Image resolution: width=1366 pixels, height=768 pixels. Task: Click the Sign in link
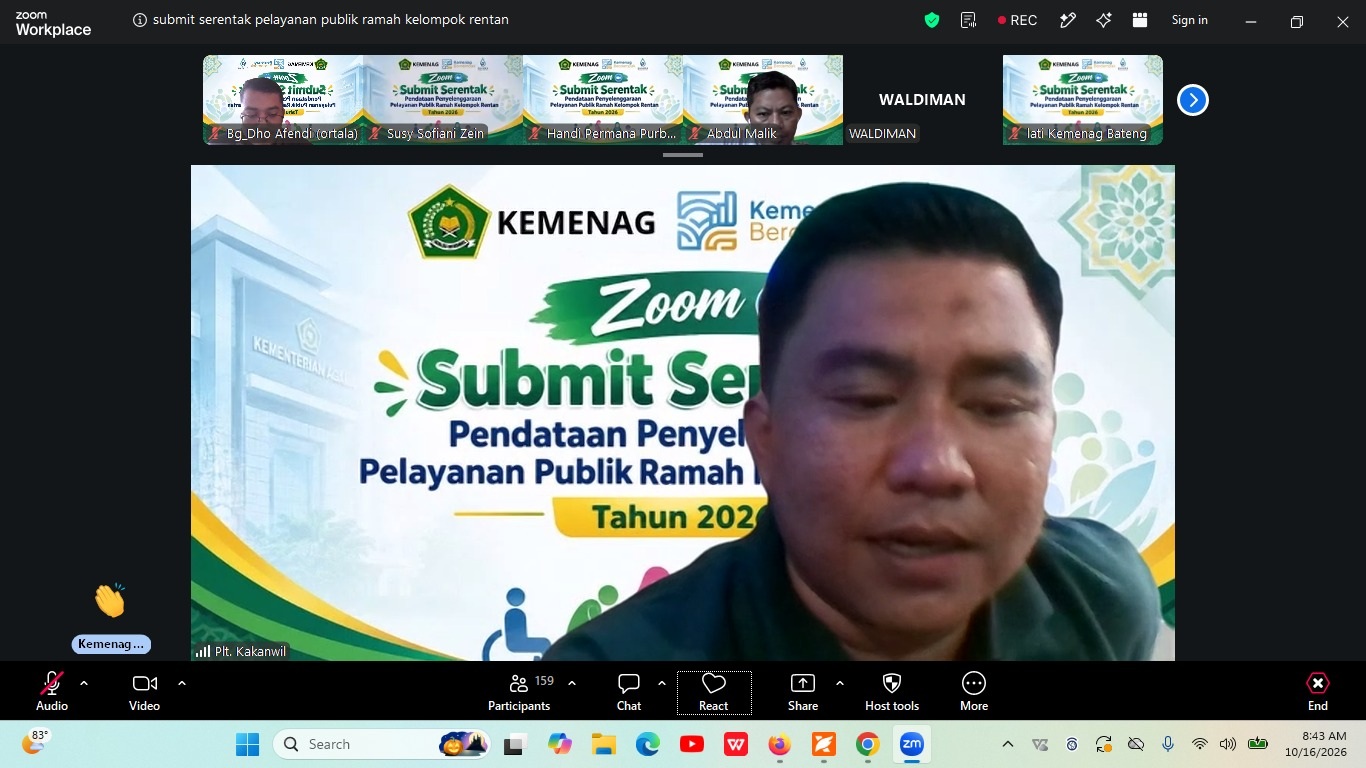click(1190, 20)
